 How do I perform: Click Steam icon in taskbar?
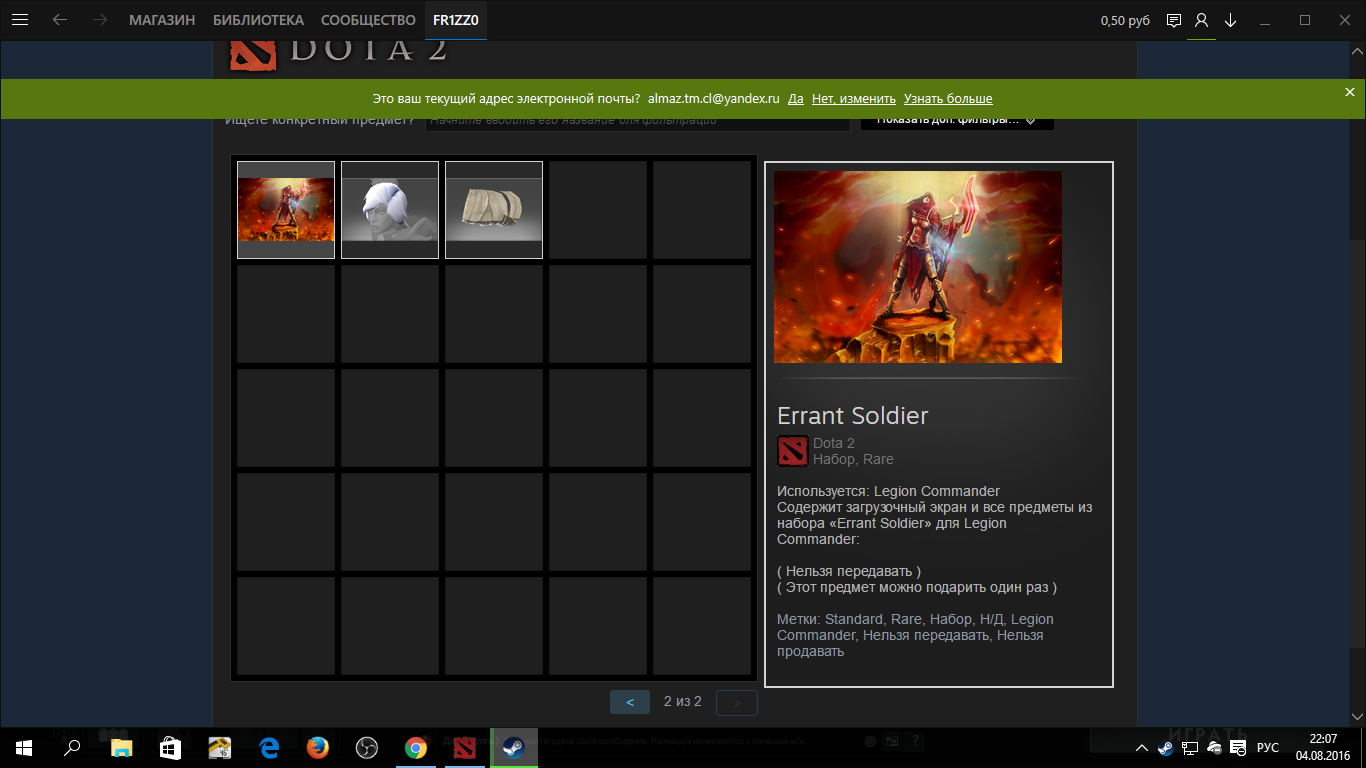514,747
